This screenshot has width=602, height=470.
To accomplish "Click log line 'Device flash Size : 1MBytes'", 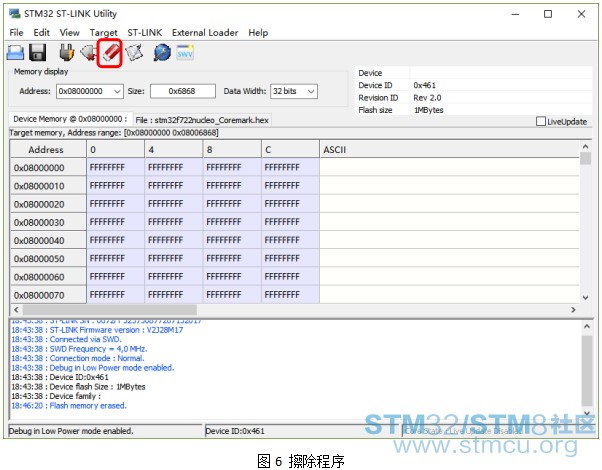I will (78, 387).
